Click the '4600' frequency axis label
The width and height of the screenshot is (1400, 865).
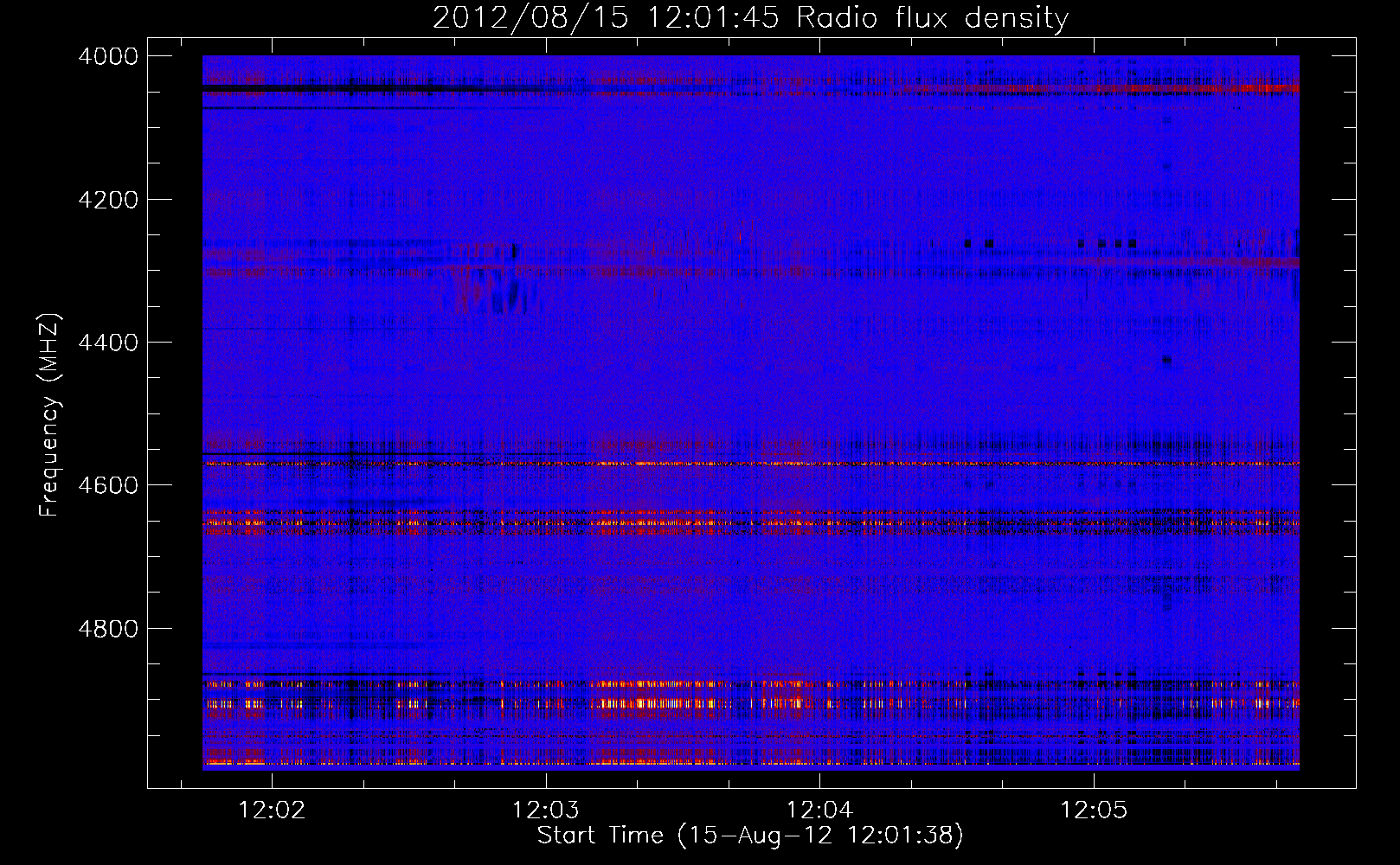tap(108, 485)
